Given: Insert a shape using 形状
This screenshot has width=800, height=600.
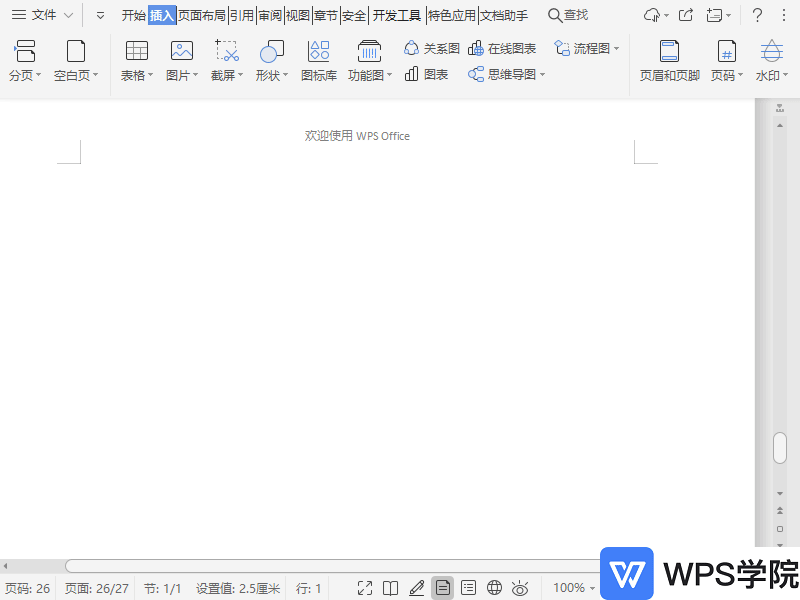Looking at the screenshot, I should coord(271,58).
